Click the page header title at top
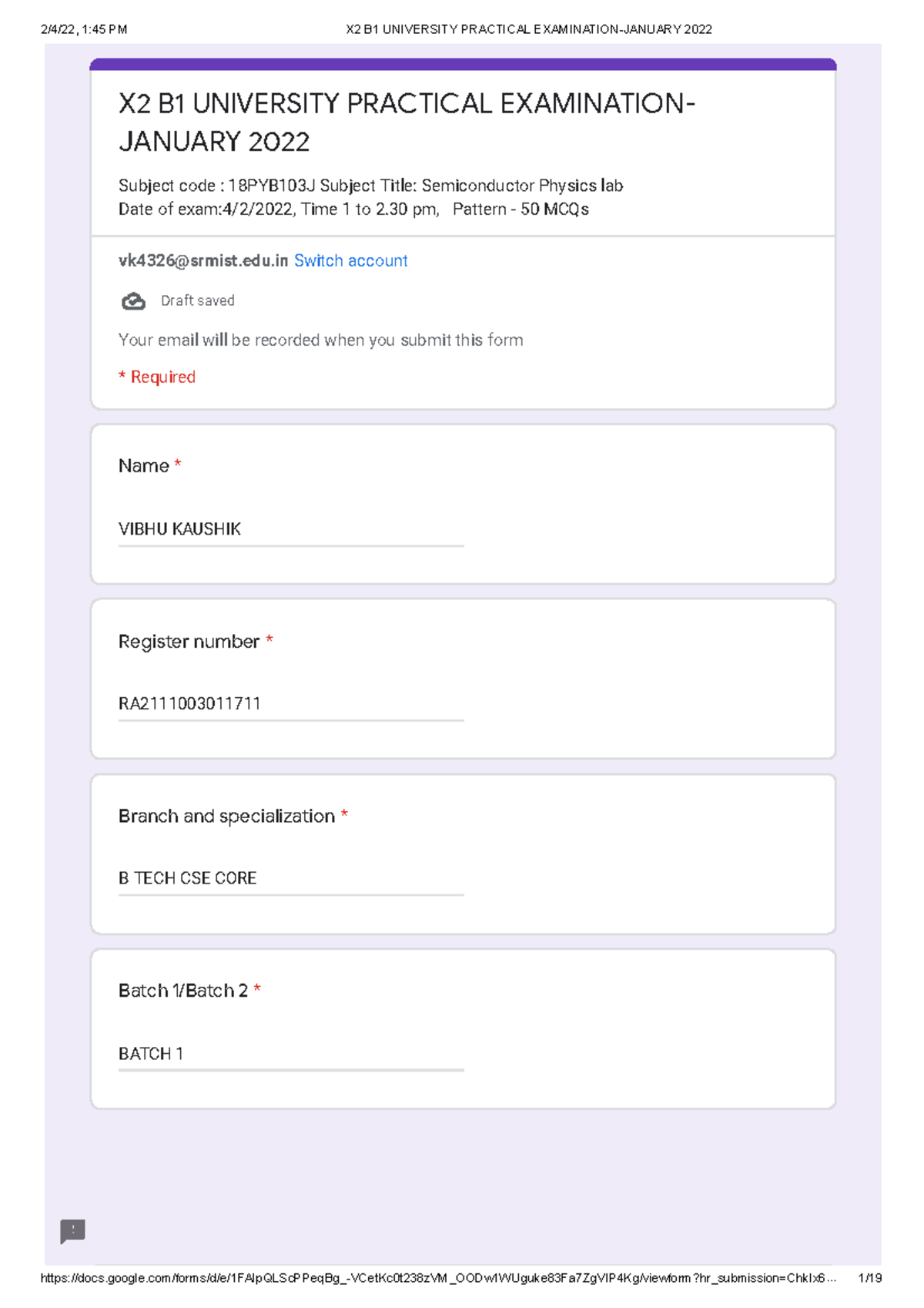Image resolution: width=924 pixels, height=1308 pixels. 529,29
